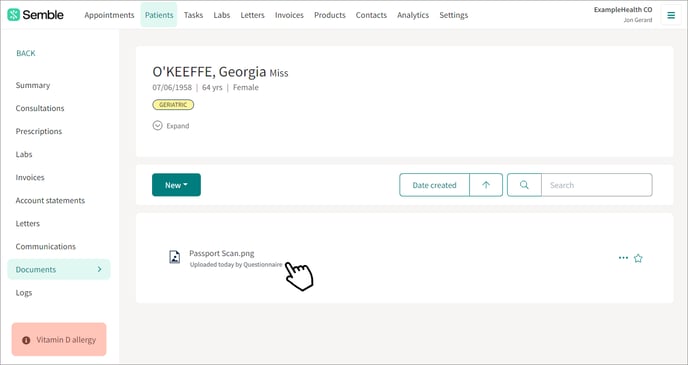Open Passport Scan.png document
Screen dimensions: 688x365
click(x=222, y=253)
